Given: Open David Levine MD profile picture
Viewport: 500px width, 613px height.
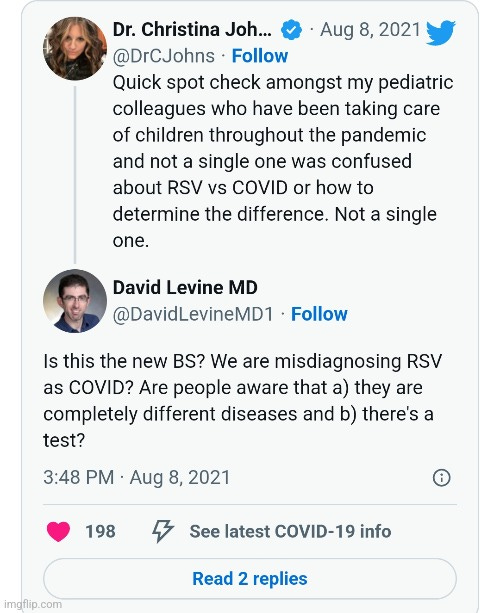Looking at the screenshot, I should click(75, 301).
